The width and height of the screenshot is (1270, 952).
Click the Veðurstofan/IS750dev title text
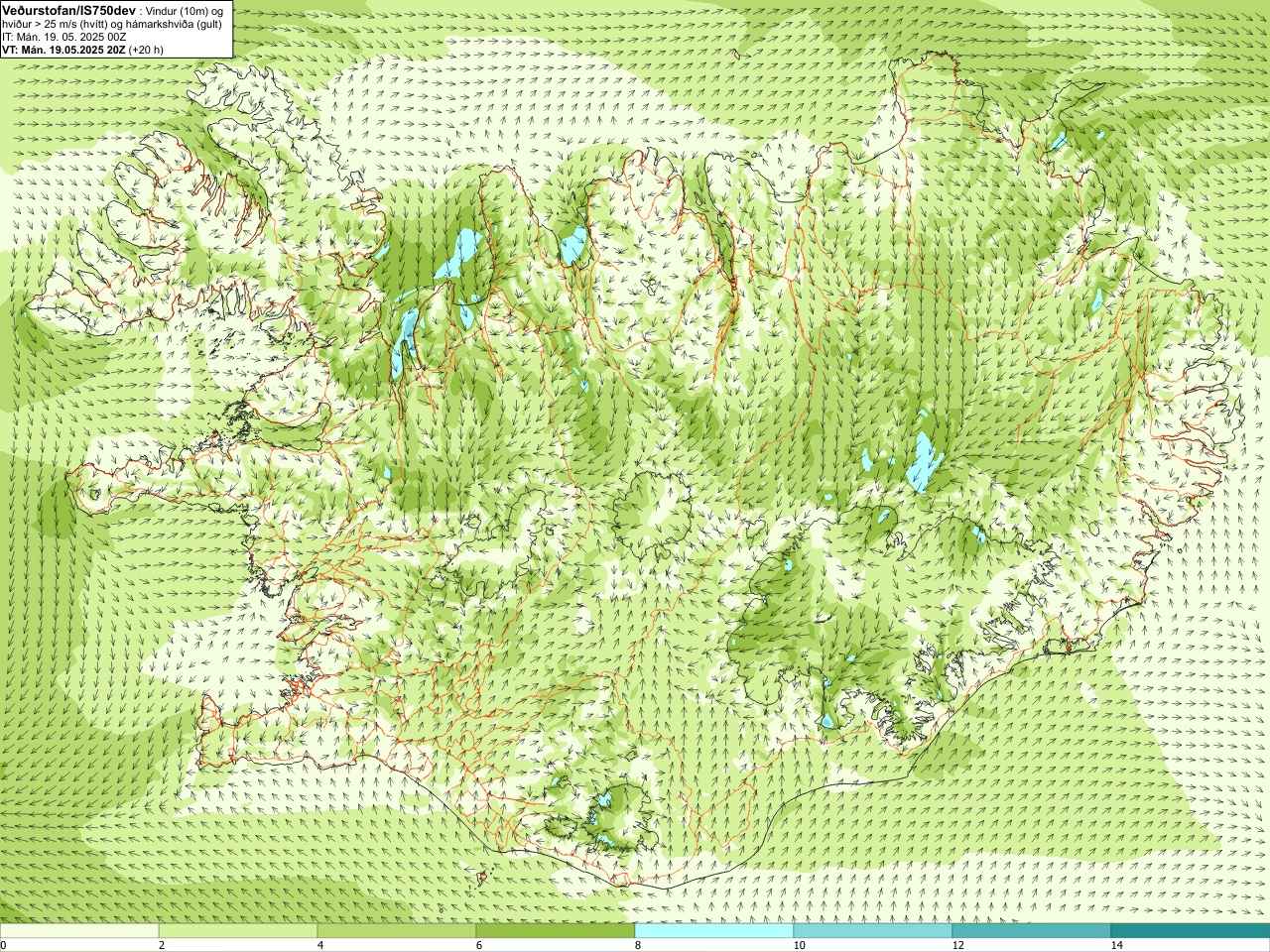click(67, 9)
